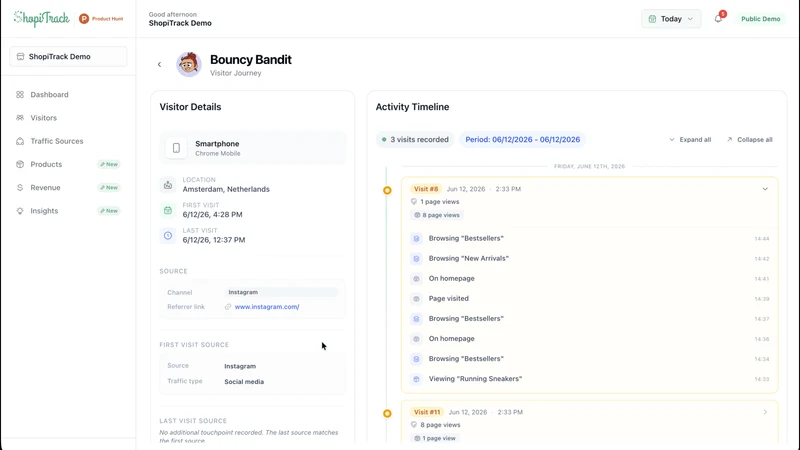Click the New badge next to Insights

[109, 211]
